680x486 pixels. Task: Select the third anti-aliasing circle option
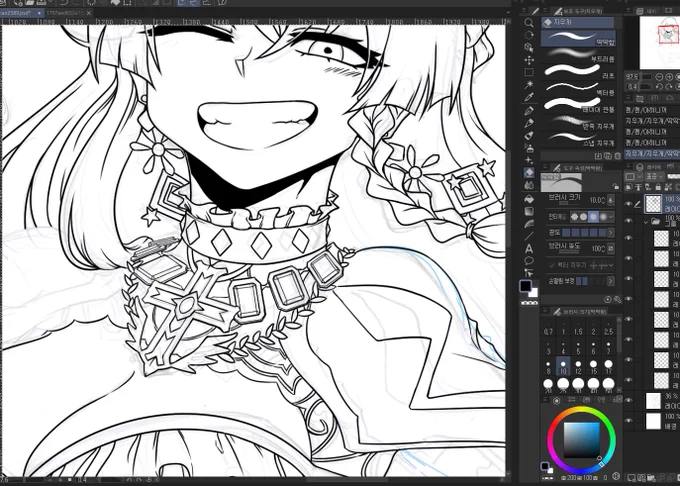592,216
